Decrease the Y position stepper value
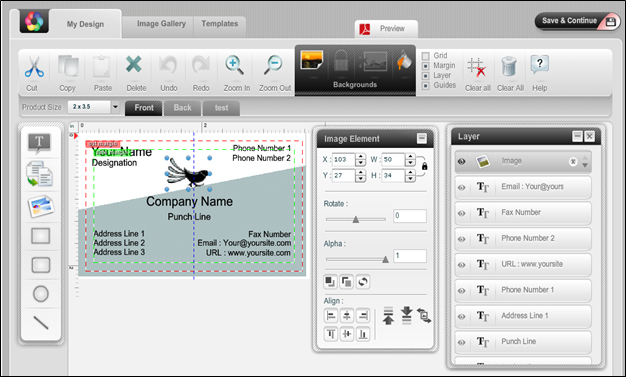 point(361,179)
